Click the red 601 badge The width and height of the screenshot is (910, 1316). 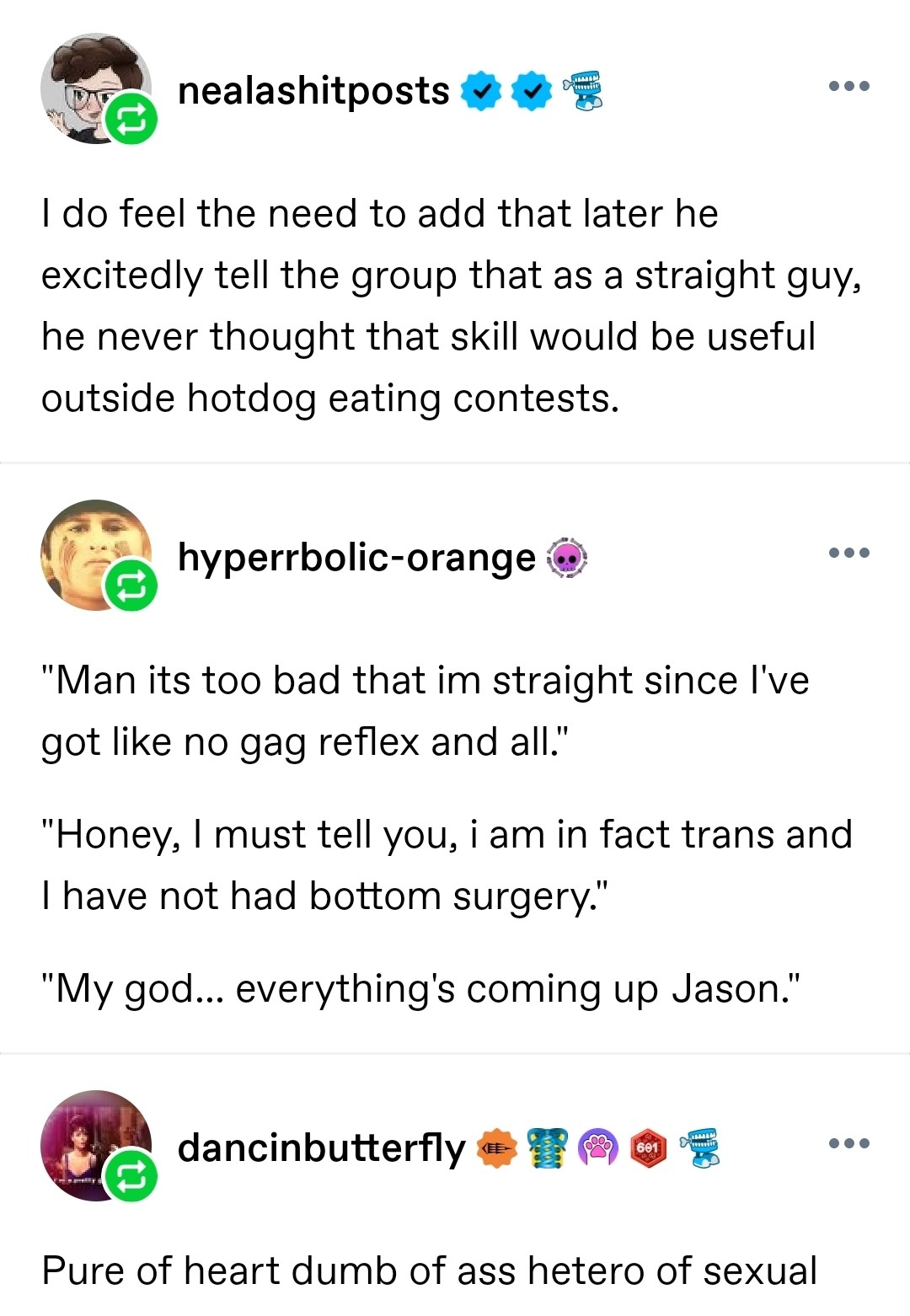pos(649,1147)
